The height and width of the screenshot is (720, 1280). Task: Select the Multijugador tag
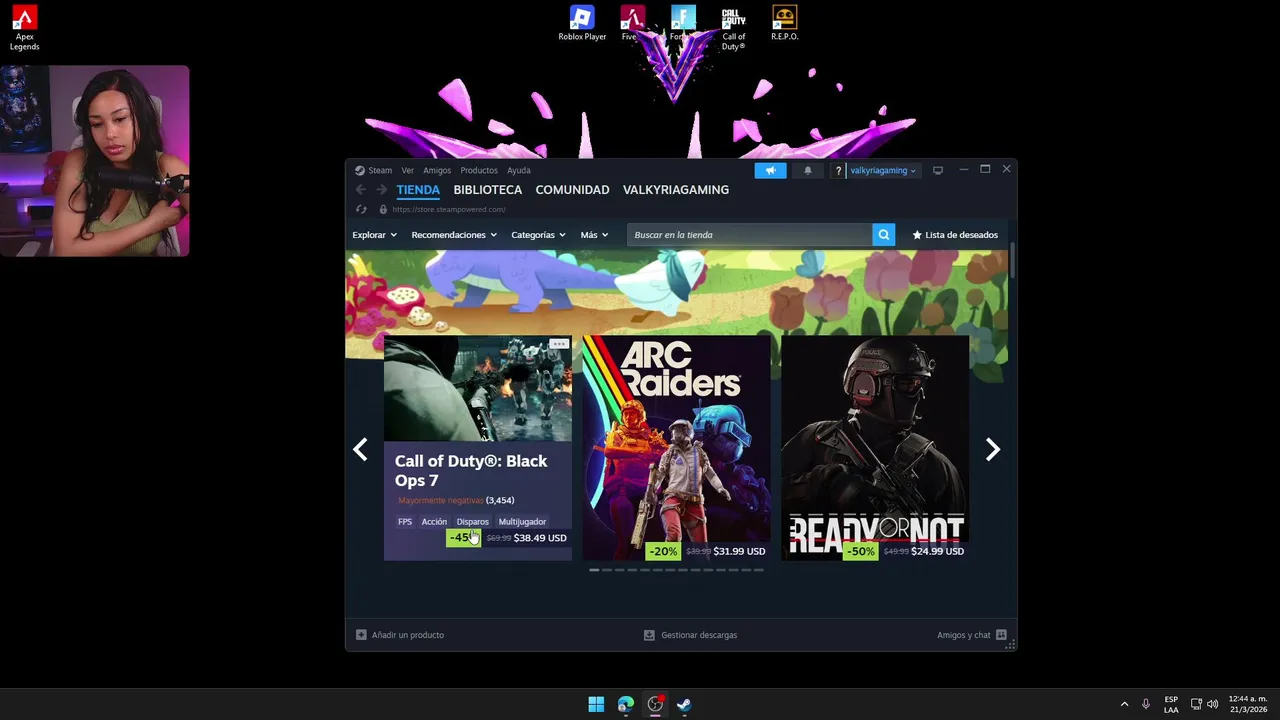pos(522,521)
